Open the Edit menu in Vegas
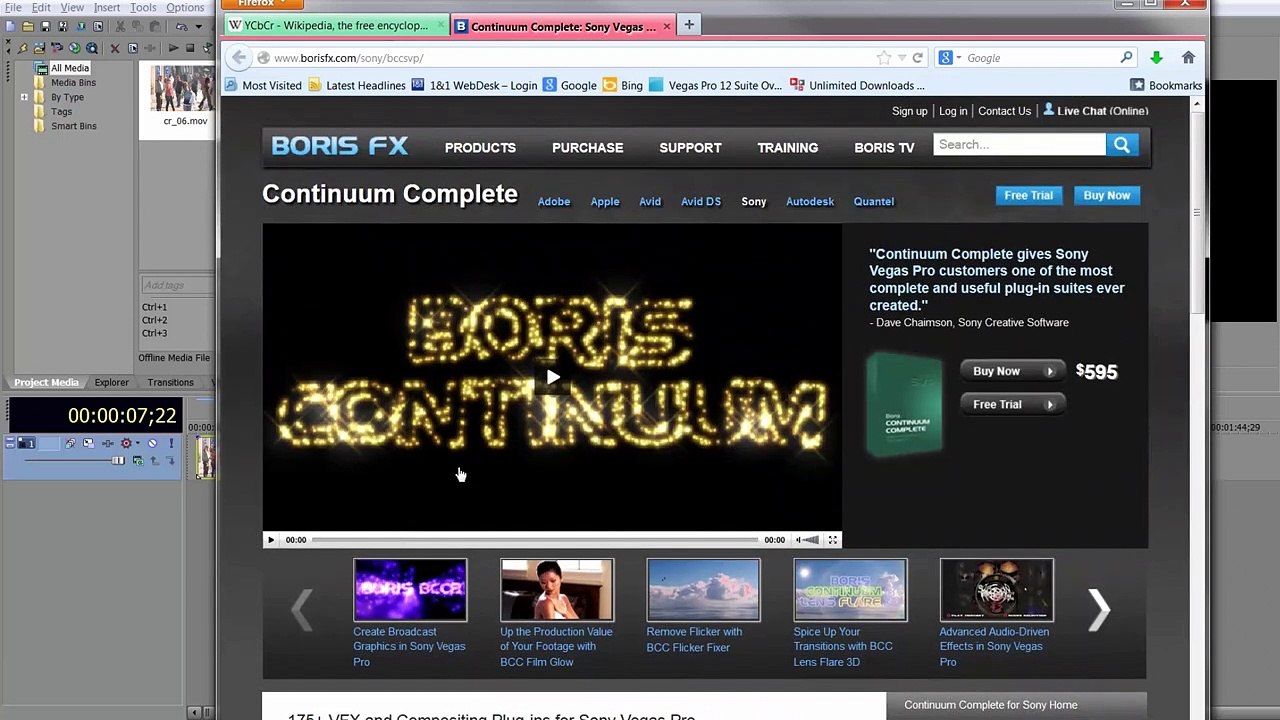Viewport: 1280px width, 720px height. (x=41, y=7)
